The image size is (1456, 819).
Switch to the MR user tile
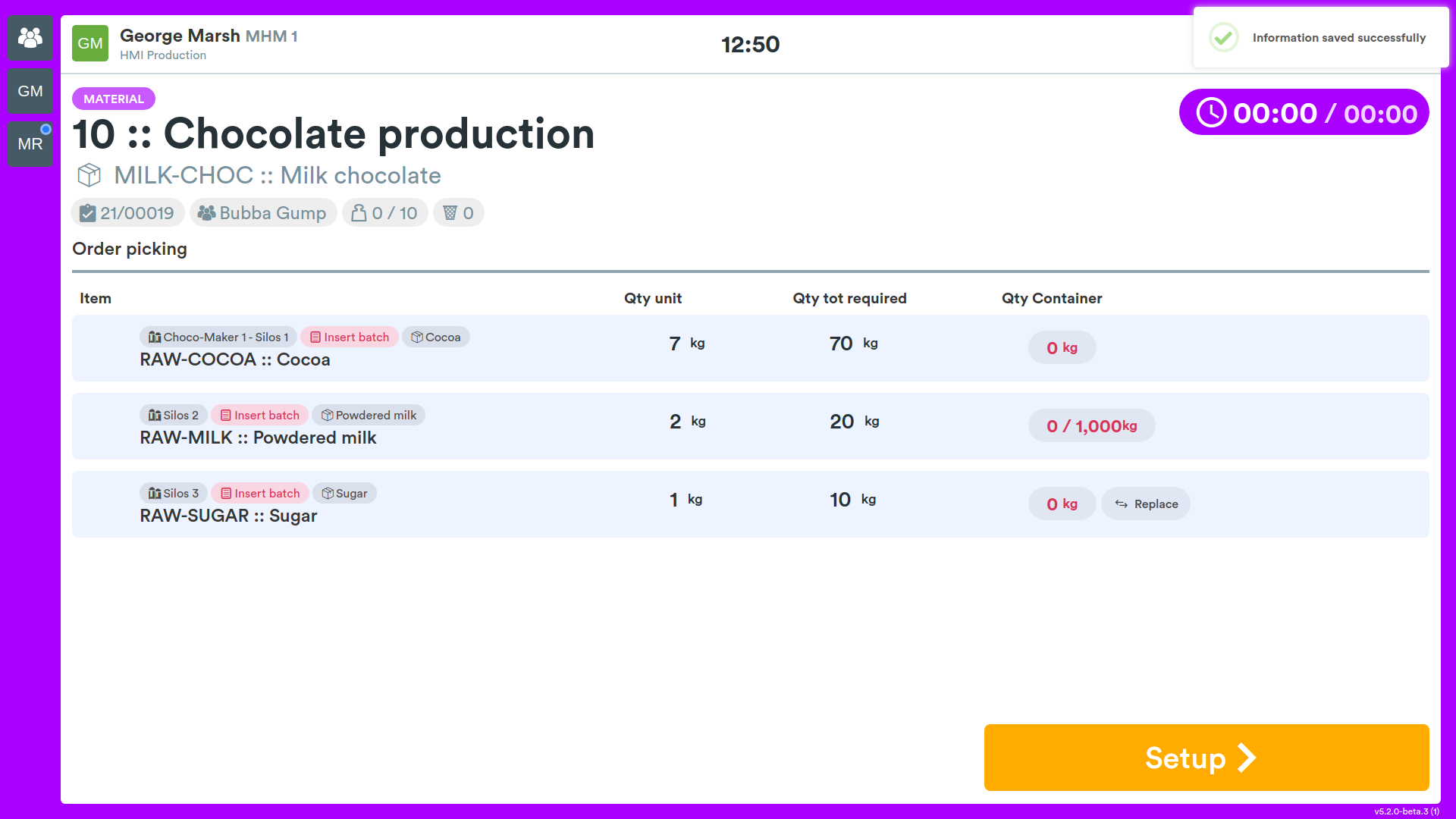[30, 144]
